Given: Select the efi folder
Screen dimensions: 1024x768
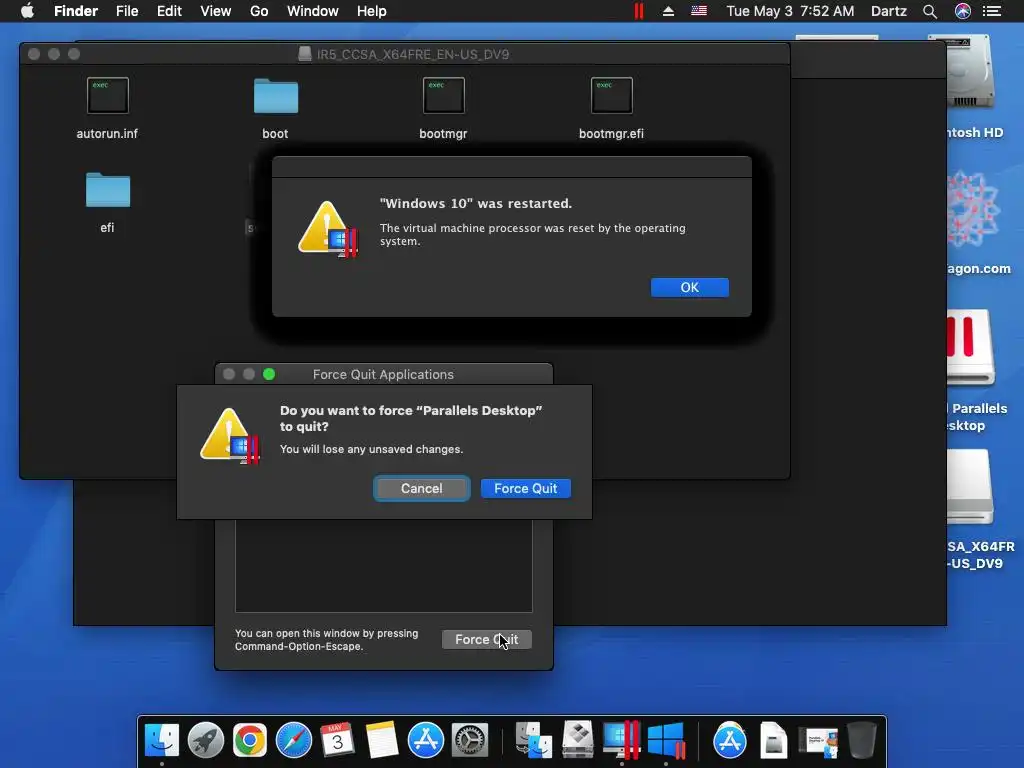Looking at the screenshot, I should (108, 190).
